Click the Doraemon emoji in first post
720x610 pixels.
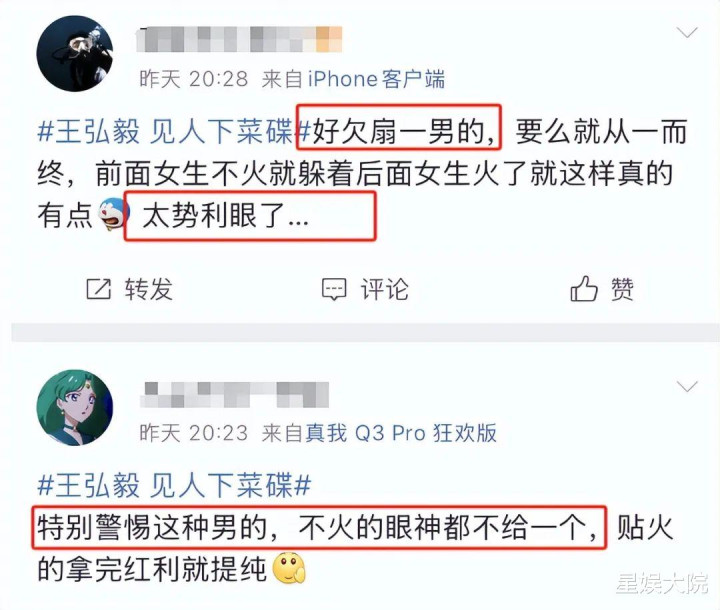[x=113, y=214]
